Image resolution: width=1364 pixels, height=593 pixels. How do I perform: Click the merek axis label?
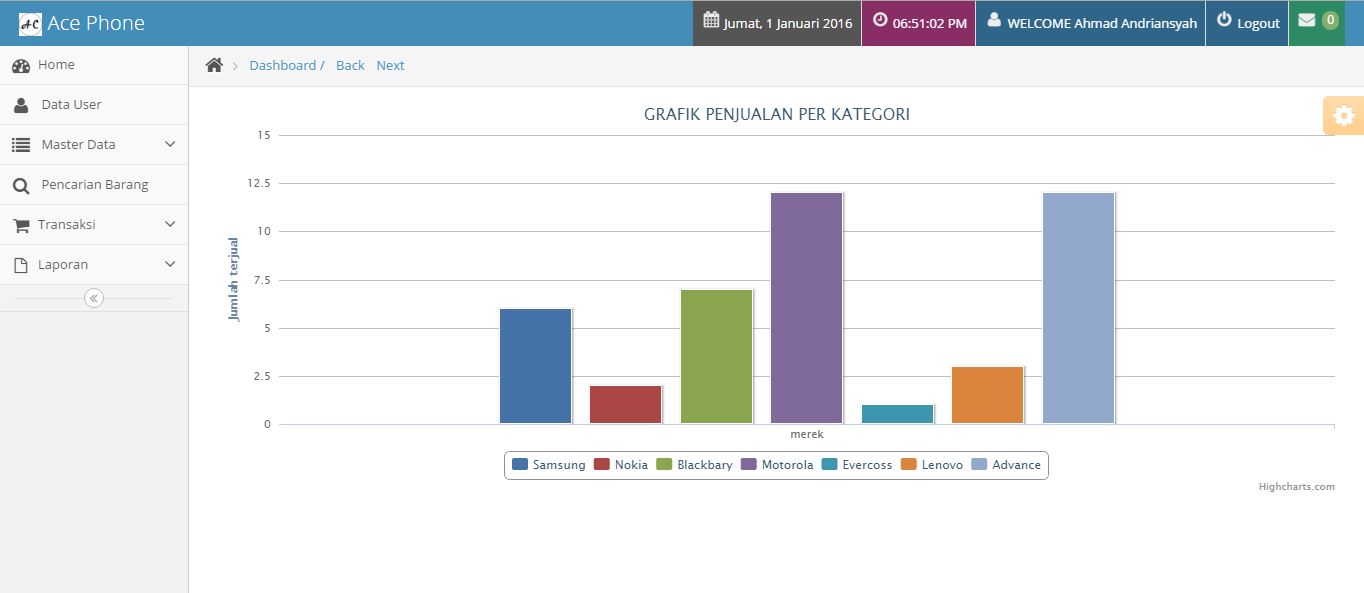click(807, 434)
